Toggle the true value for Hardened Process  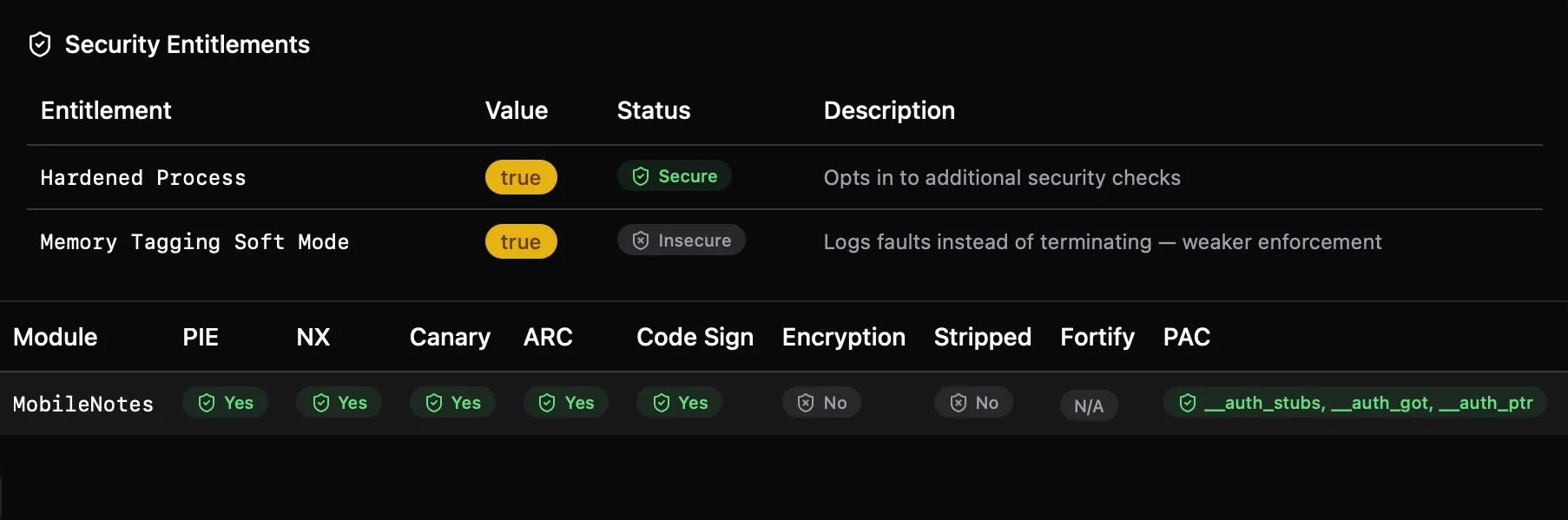(x=521, y=177)
